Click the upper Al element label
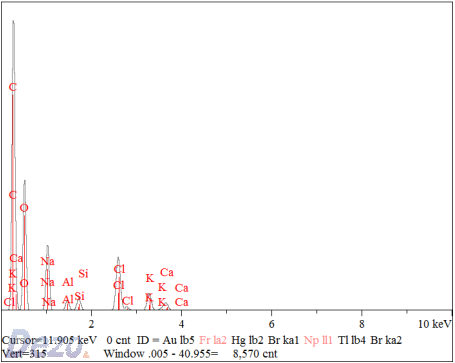The height and width of the screenshot is (363, 455). pyautogui.click(x=68, y=282)
